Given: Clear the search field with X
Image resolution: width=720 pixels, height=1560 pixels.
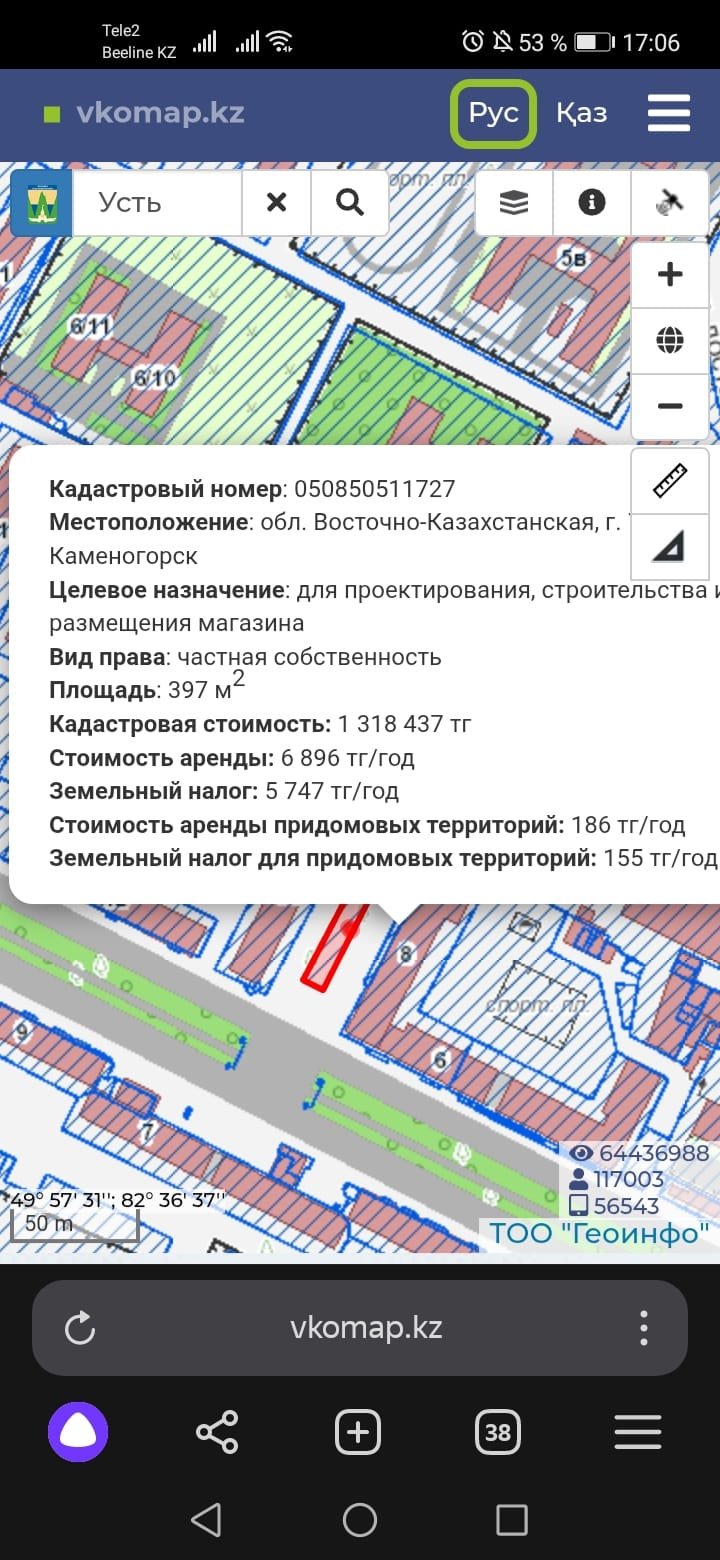Looking at the screenshot, I should [277, 203].
